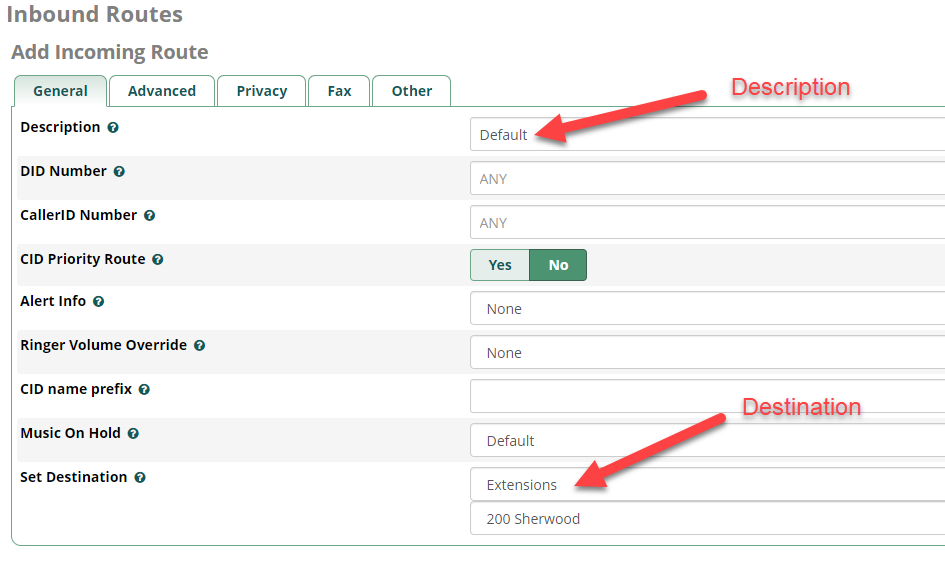
Task: Set CID Priority Route to No
Action: pyautogui.click(x=558, y=265)
